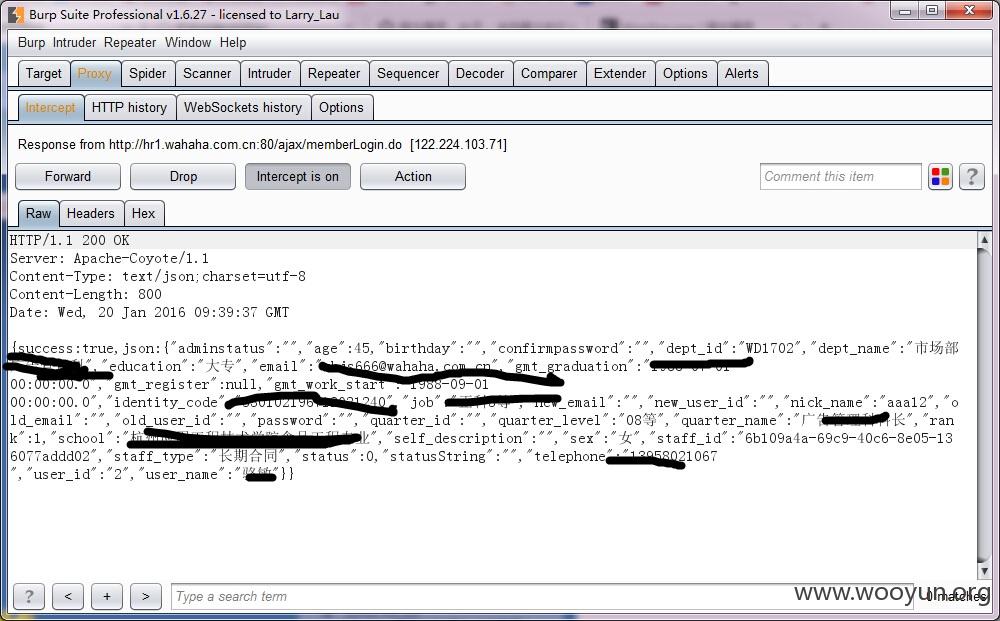1000x621 pixels.
Task: Select the Proxy Options sub-tab
Action: point(342,107)
